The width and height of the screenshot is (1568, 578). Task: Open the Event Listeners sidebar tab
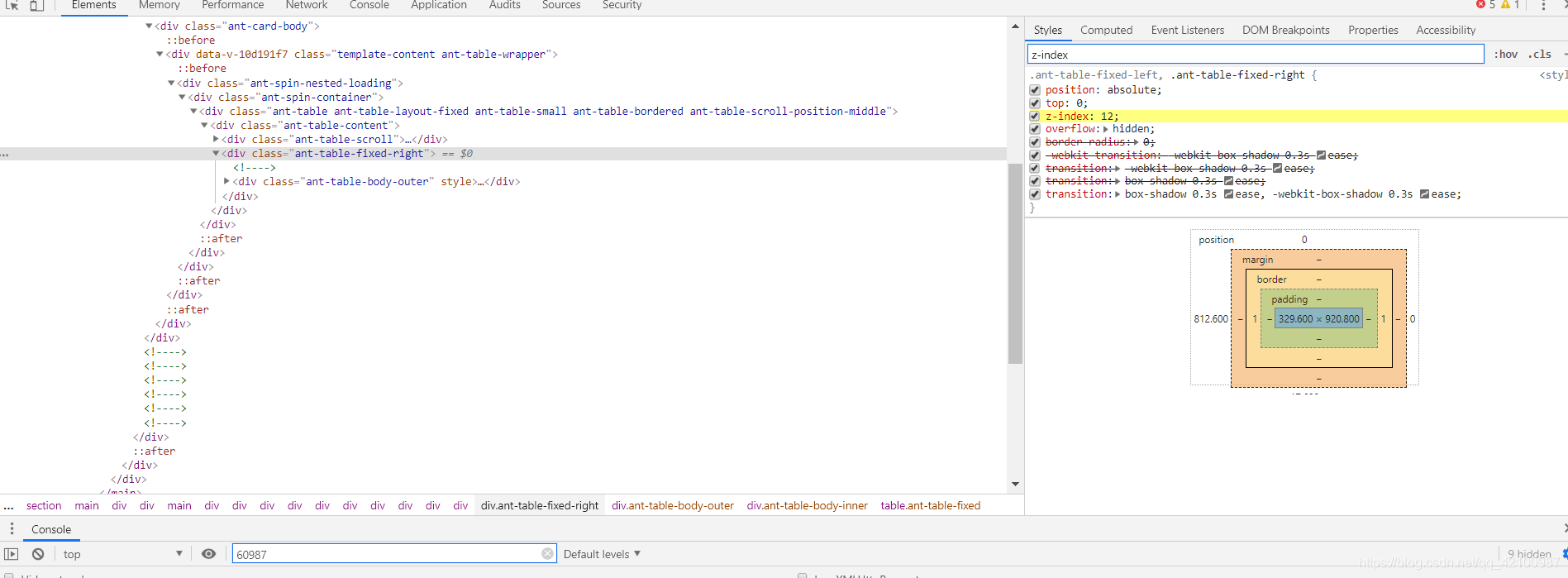(1188, 31)
